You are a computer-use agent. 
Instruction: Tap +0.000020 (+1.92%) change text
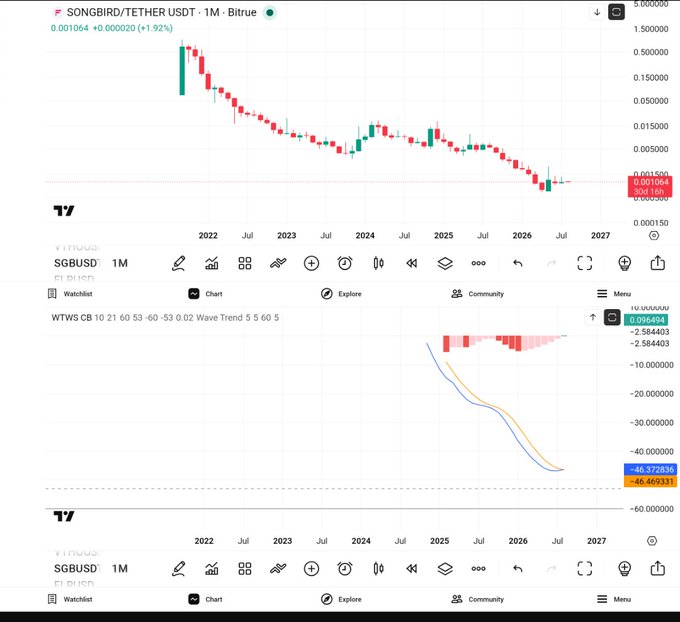point(133,28)
